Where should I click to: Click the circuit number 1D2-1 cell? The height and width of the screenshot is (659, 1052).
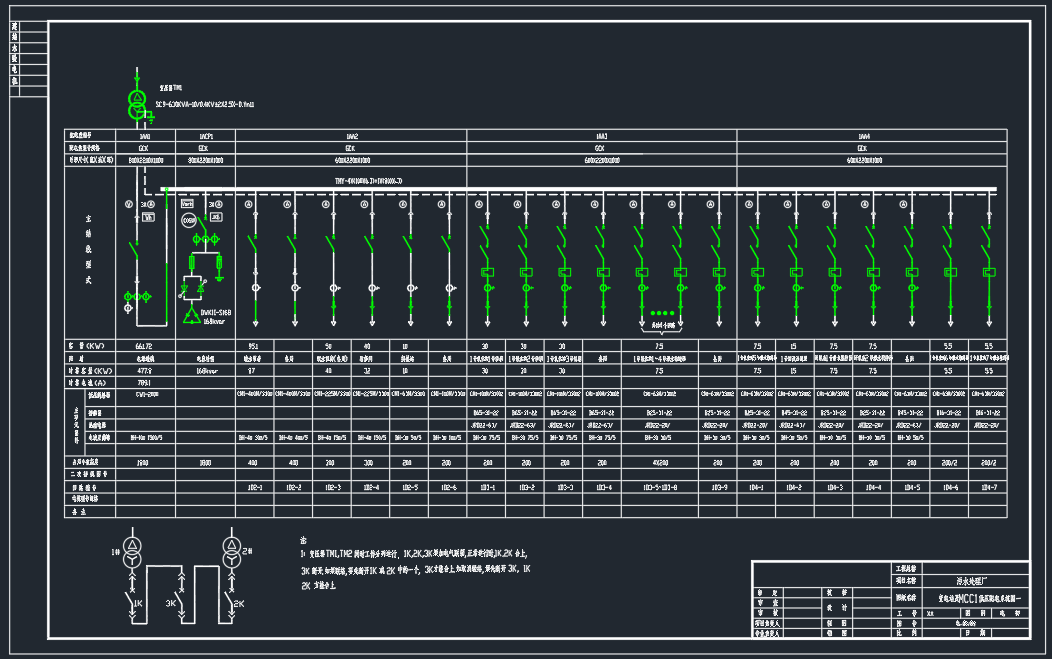pos(254,487)
